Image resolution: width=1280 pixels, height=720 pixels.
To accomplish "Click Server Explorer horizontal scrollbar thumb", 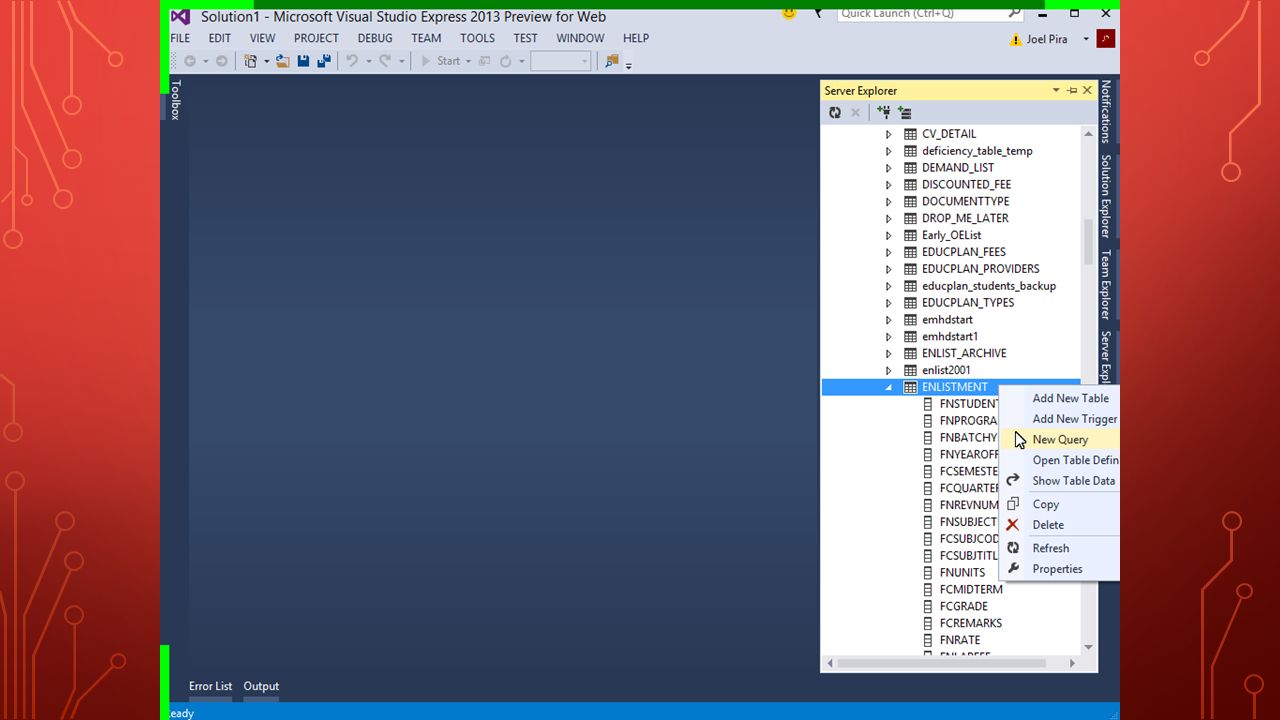I will 942,663.
